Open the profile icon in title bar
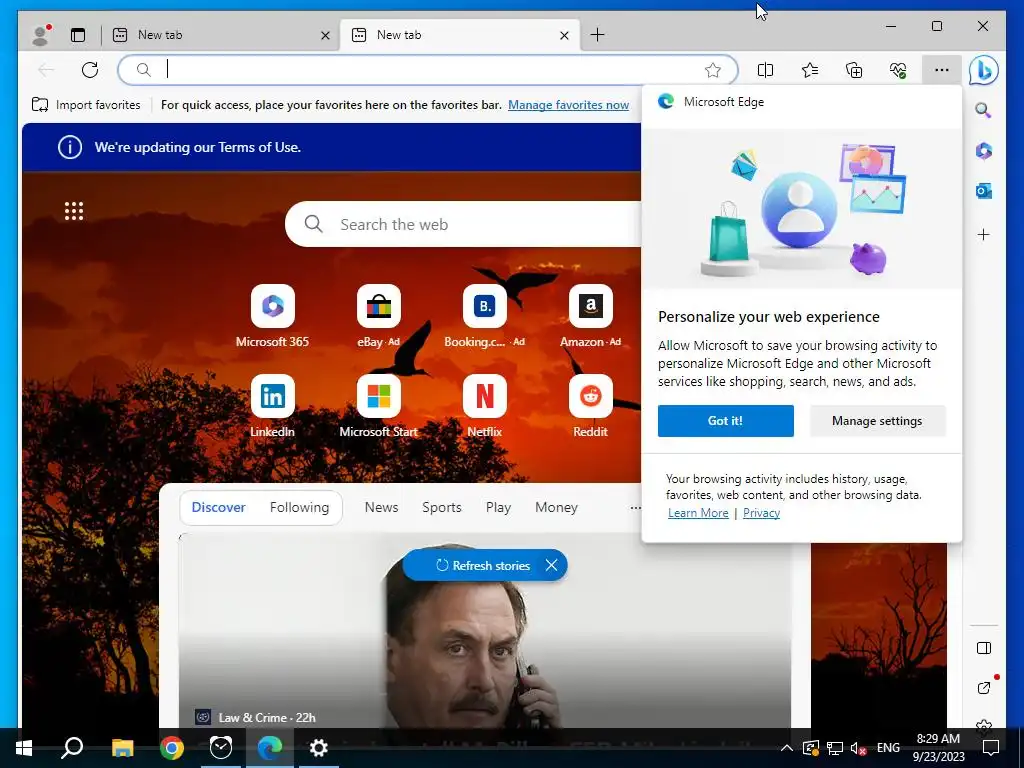 (x=41, y=35)
